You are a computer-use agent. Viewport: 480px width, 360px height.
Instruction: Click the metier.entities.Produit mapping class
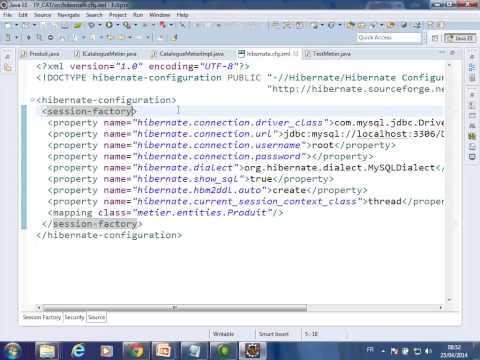pos(202,213)
